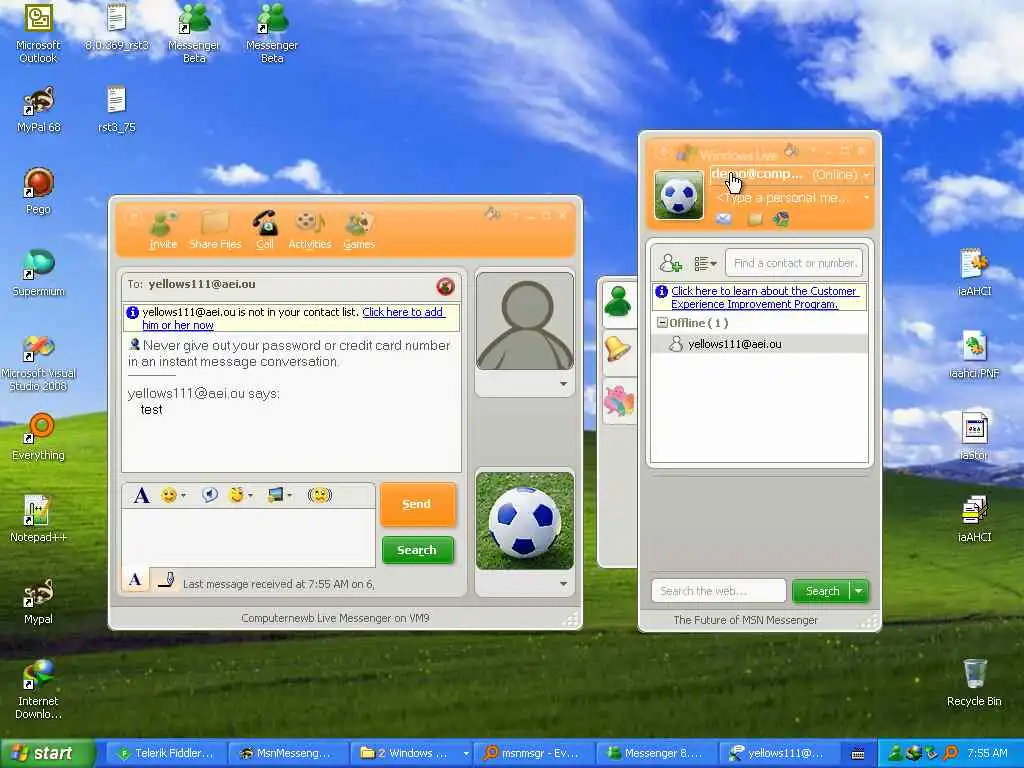1024x768 pixels.
Task: Open the MSN Today colorful icon
Action: pyautogui.click(x=781, y=219)
